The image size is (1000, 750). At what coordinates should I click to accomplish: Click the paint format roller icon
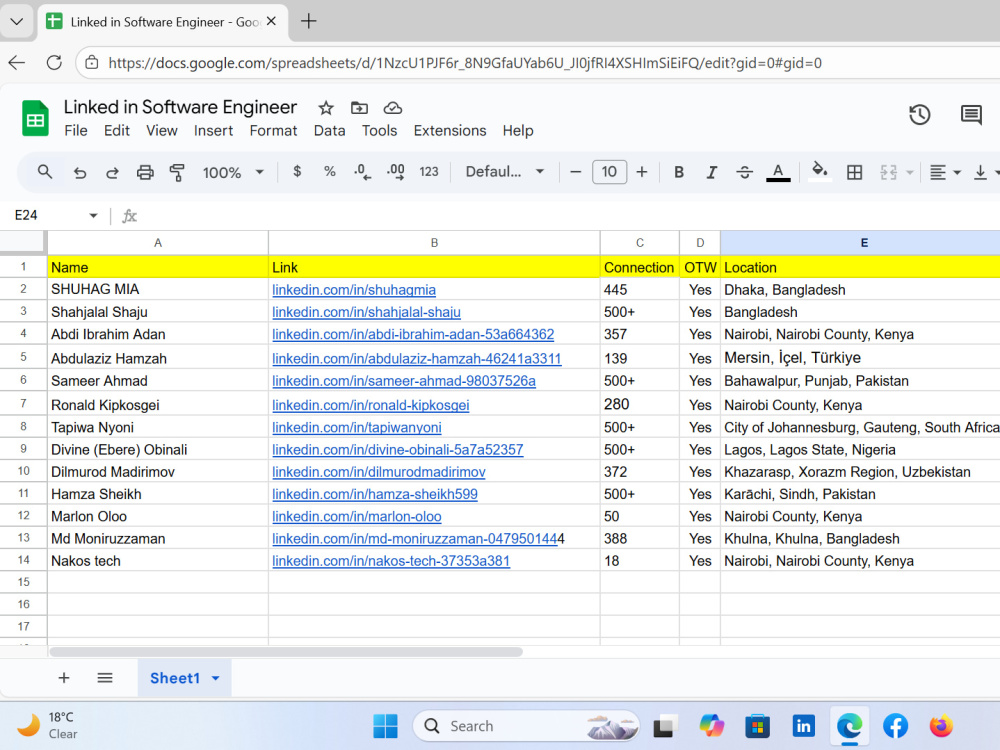177,172
